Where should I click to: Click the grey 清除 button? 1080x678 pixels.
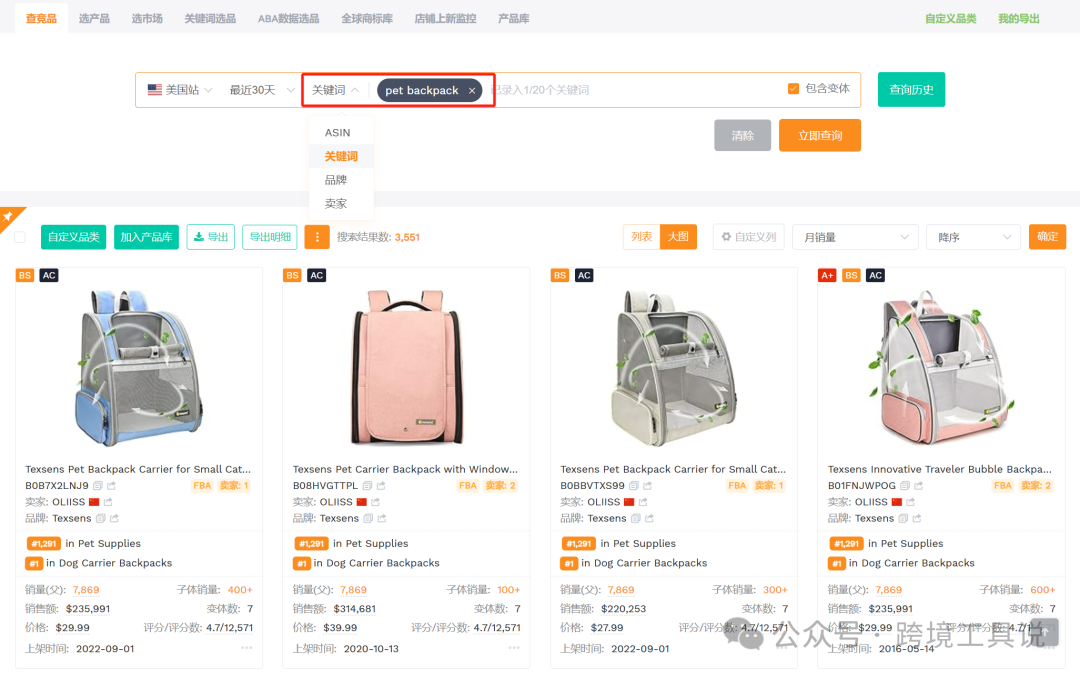point(742,136)
